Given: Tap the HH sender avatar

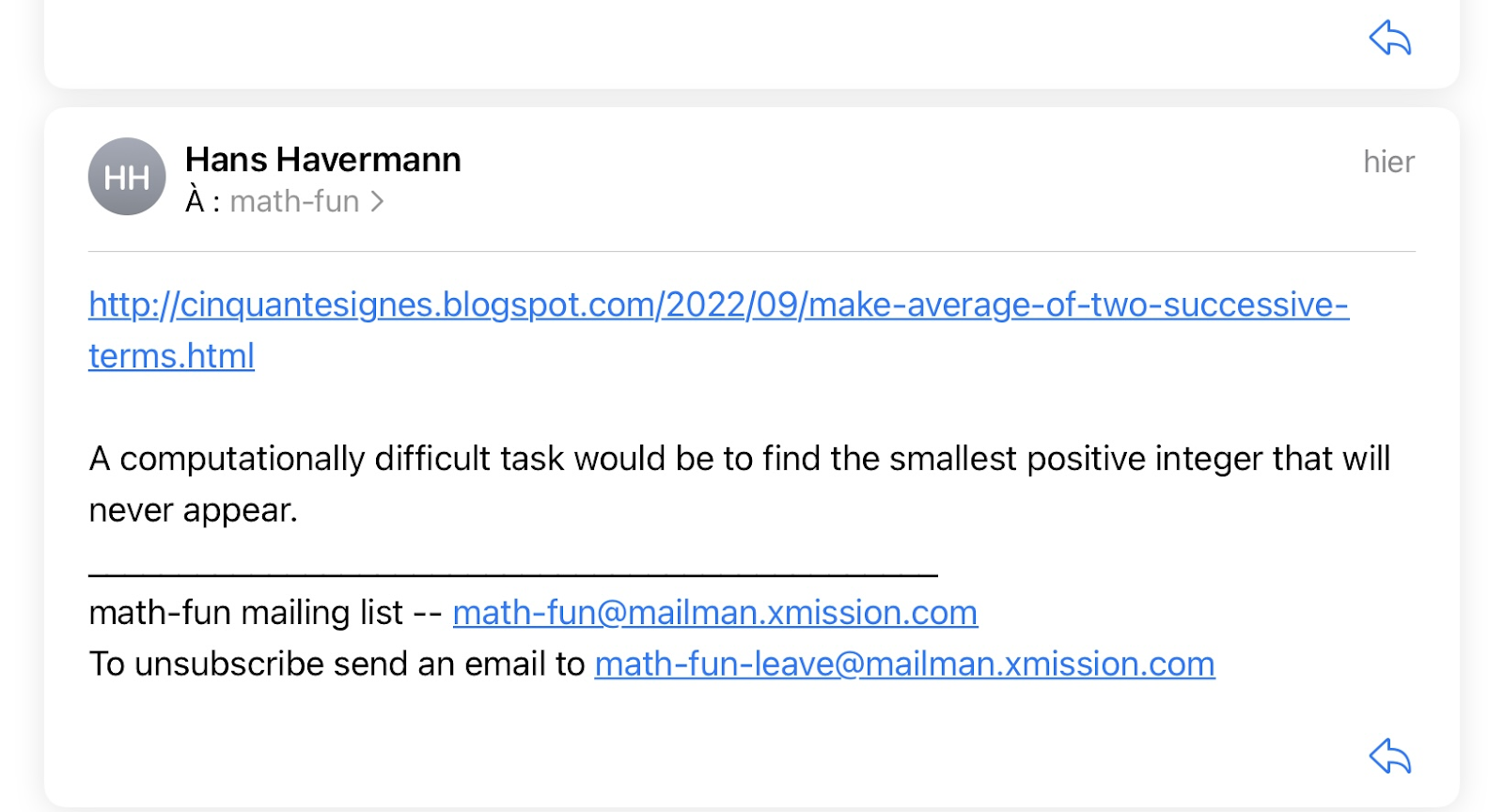Looking at the screenshot, I should click(127, 177).
